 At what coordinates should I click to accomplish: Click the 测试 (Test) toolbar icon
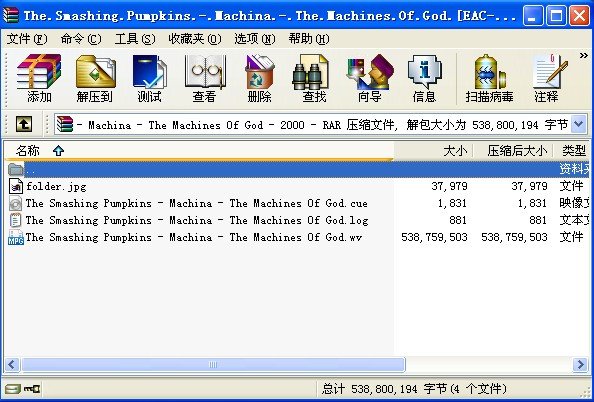(149, 78)
